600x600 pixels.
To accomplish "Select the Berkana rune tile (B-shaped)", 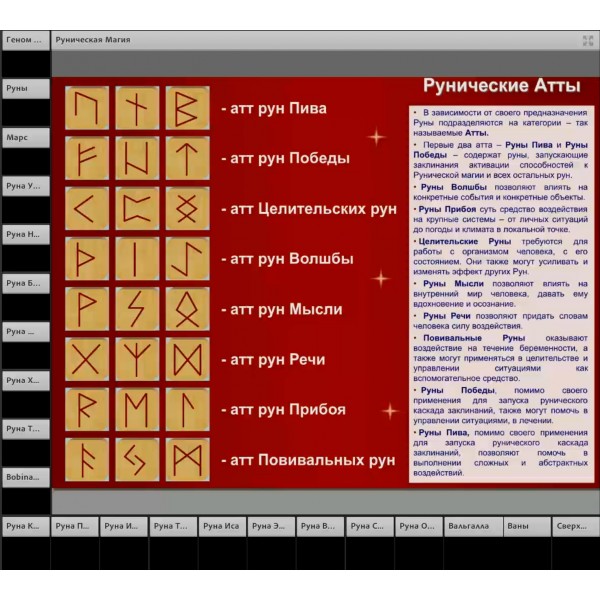I will 187,108.
